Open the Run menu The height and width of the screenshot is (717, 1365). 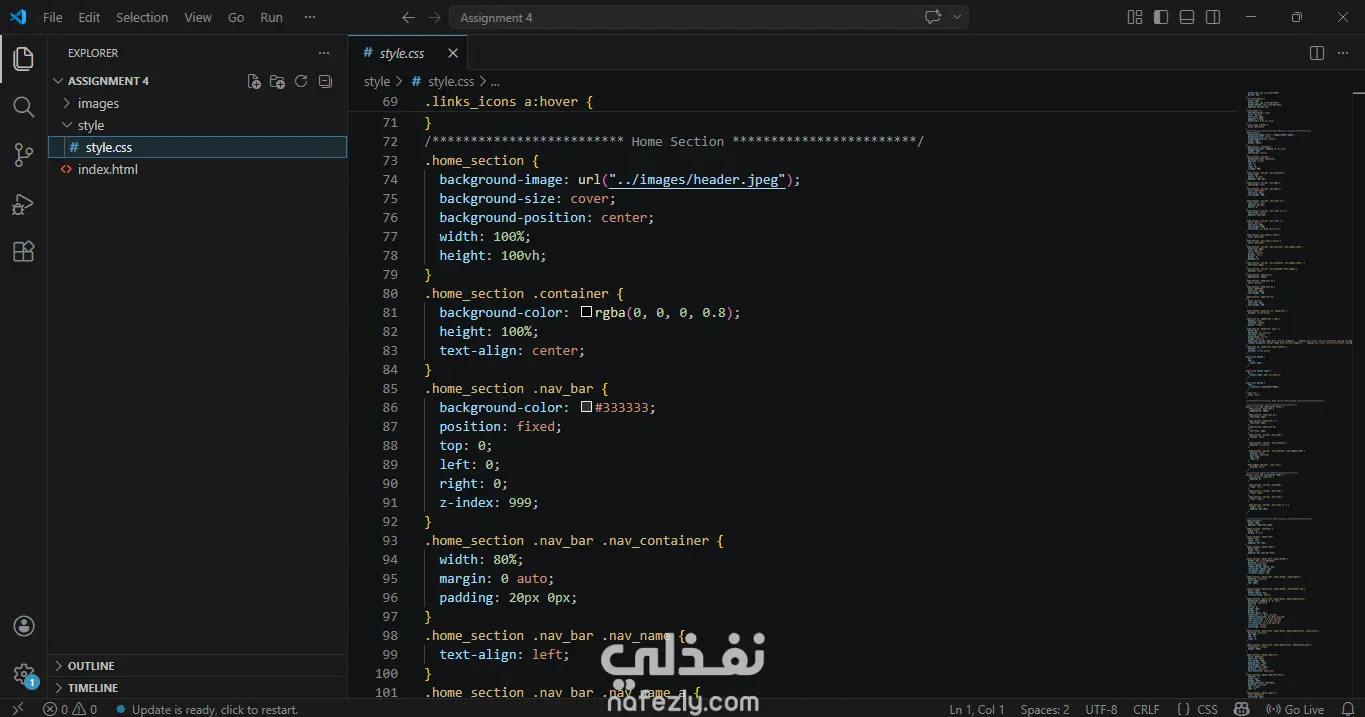point(271,17)
